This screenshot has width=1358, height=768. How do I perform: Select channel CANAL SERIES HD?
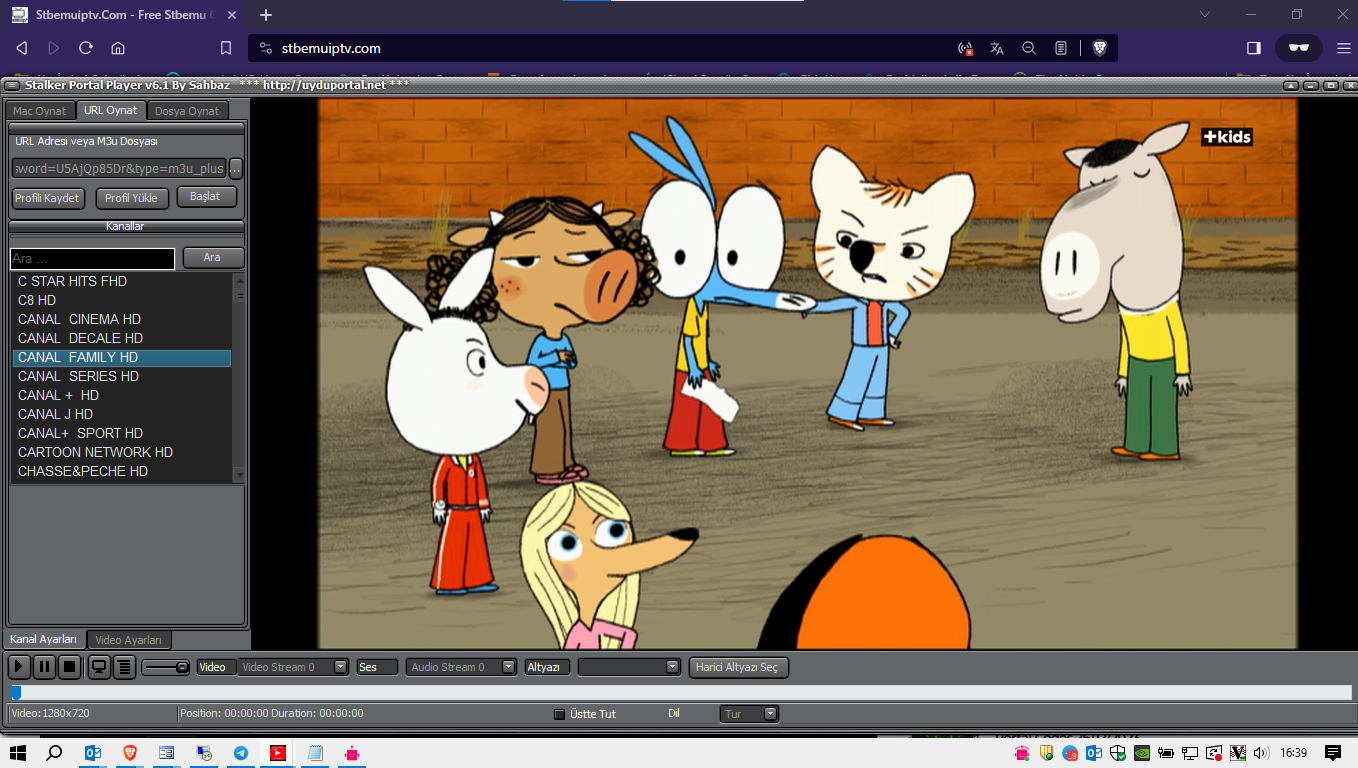[x=122, y=376]
